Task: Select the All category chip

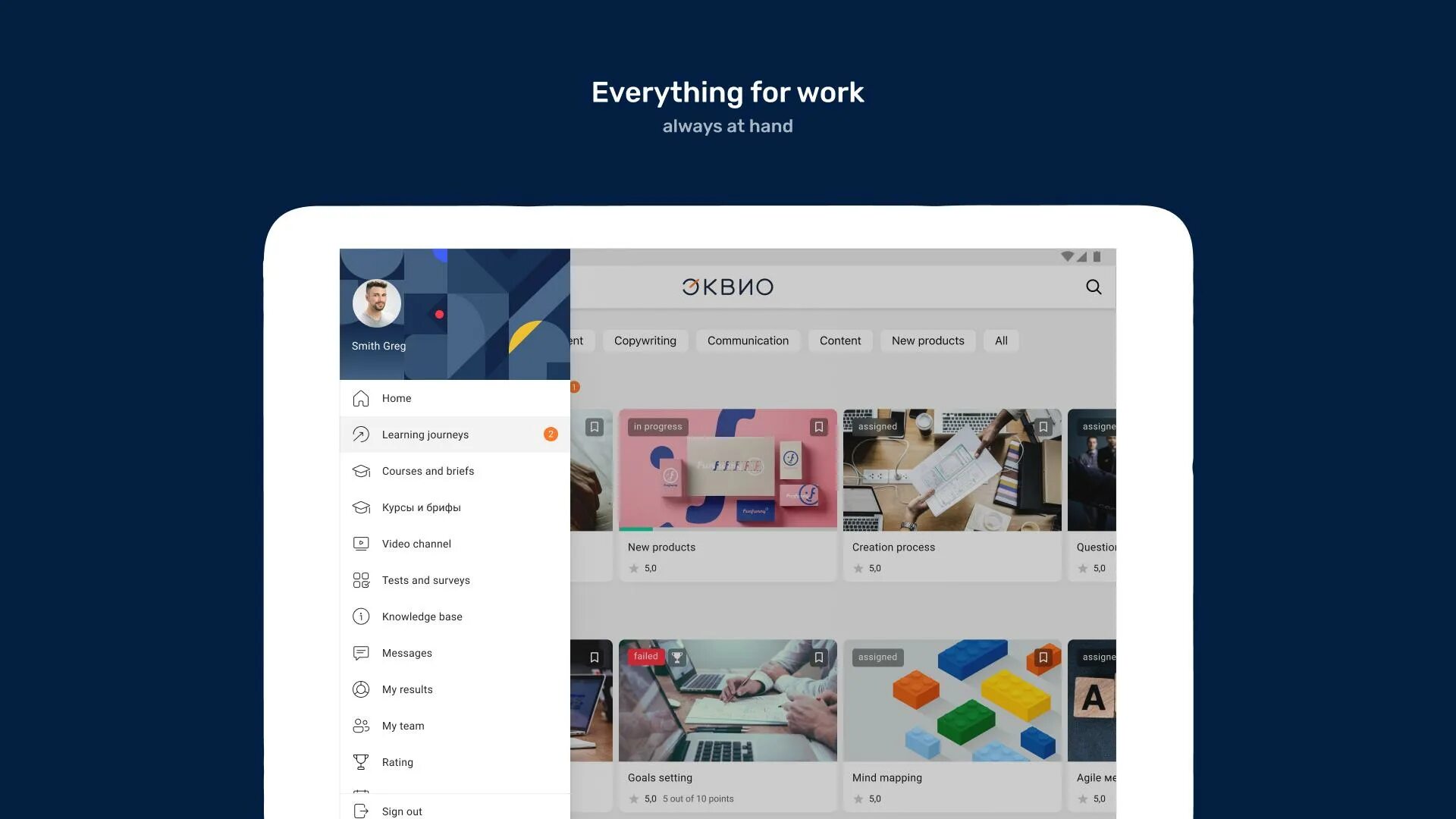Action: coord(1001,340)
